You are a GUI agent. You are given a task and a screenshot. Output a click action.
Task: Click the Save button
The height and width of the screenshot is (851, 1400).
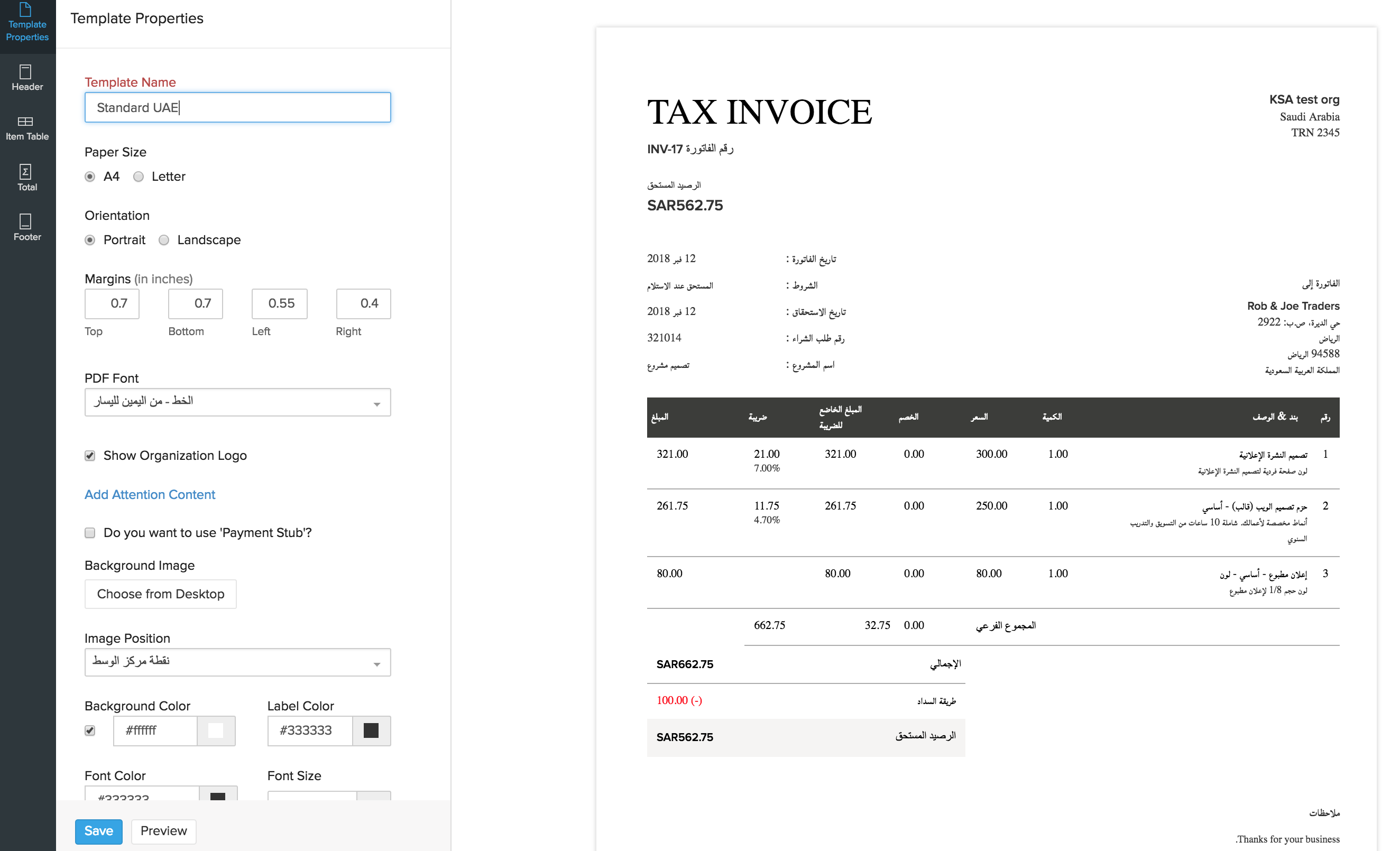pos(98,831)
